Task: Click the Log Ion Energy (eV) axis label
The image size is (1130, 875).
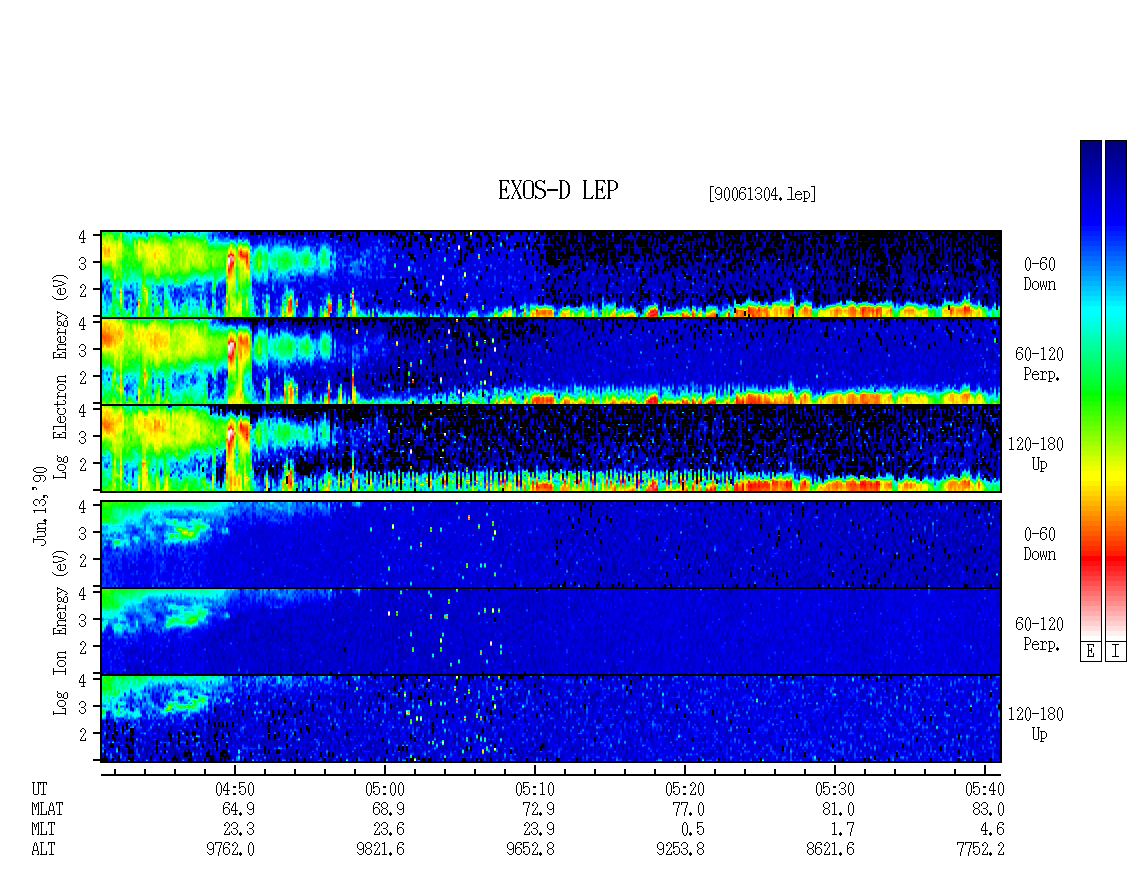Action: point(61,632)
